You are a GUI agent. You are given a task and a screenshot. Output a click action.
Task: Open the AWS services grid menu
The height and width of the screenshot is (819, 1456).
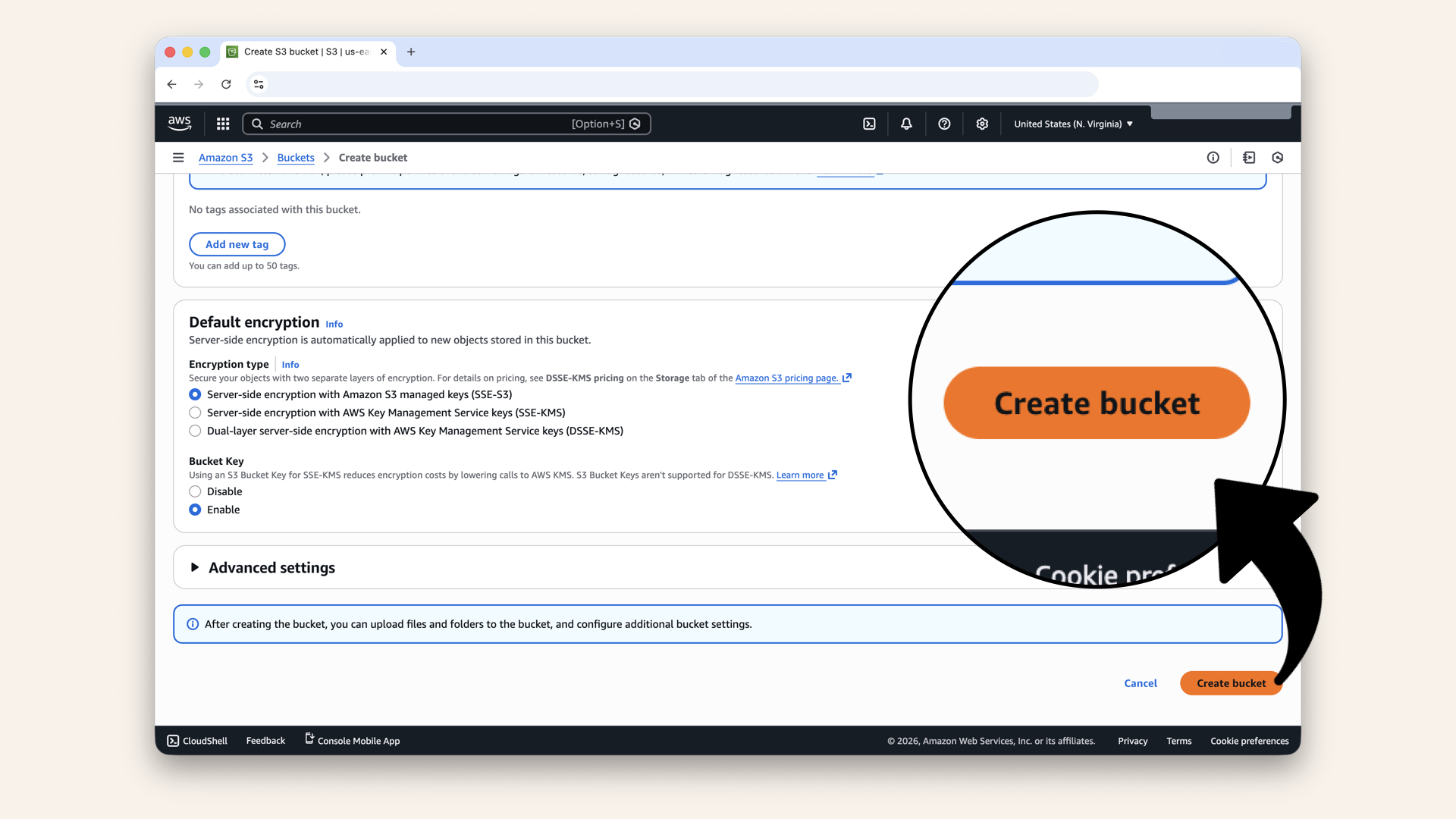point(222,124)
